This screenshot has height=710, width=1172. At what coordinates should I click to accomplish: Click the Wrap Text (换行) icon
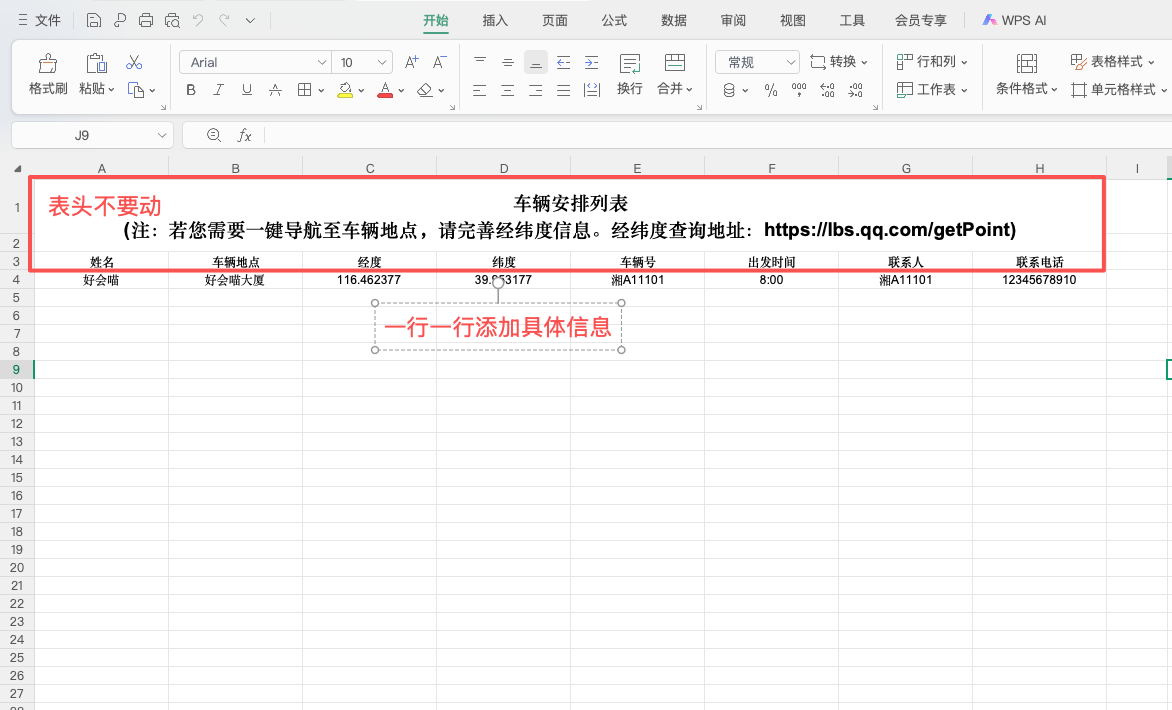(x=630, y=64)
